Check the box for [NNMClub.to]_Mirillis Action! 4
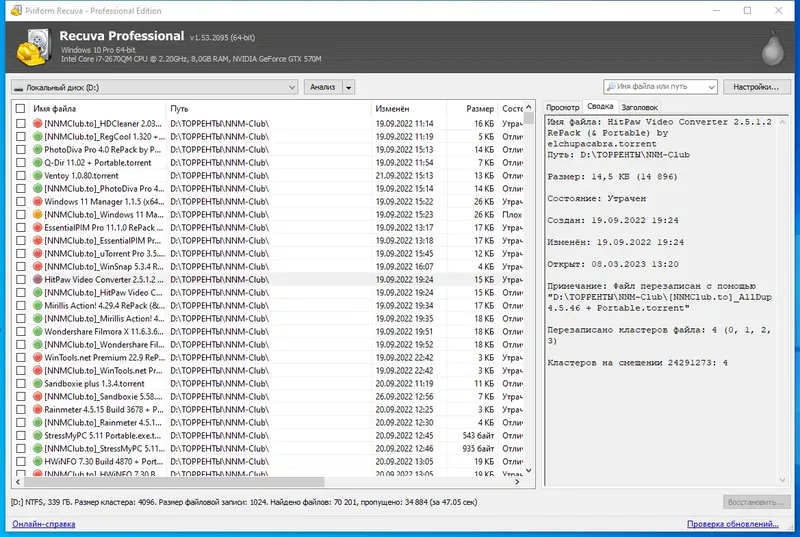The height and width of the screenshot is (537, 800). (20, 319)
